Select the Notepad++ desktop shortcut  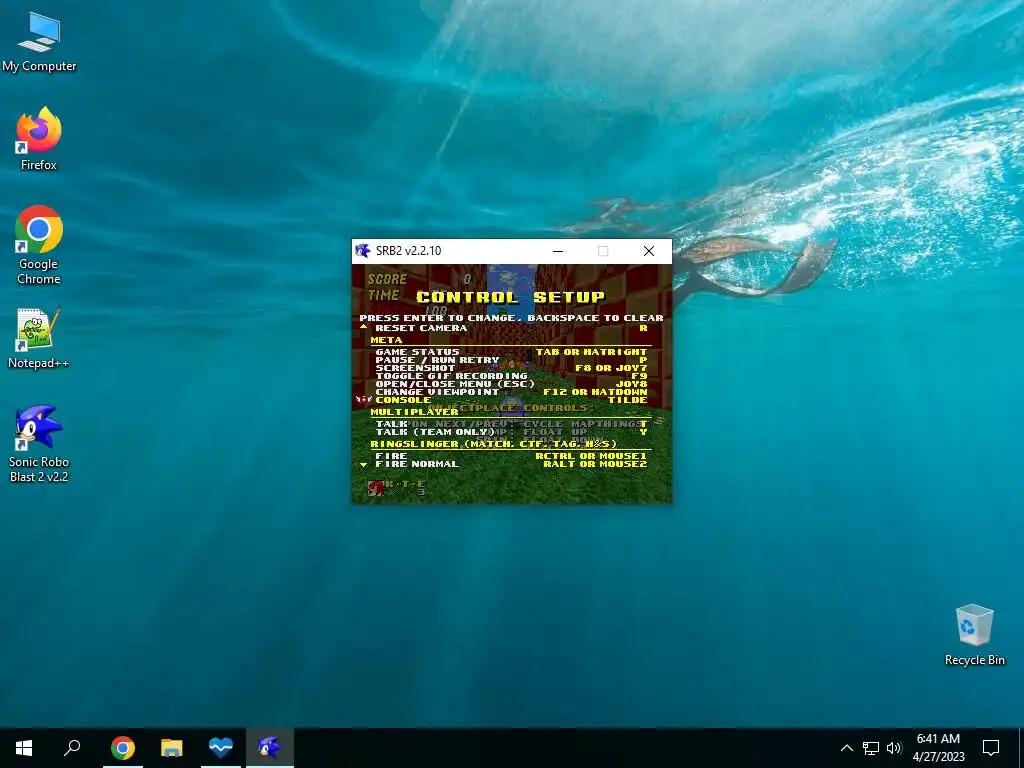coord(39,338)
